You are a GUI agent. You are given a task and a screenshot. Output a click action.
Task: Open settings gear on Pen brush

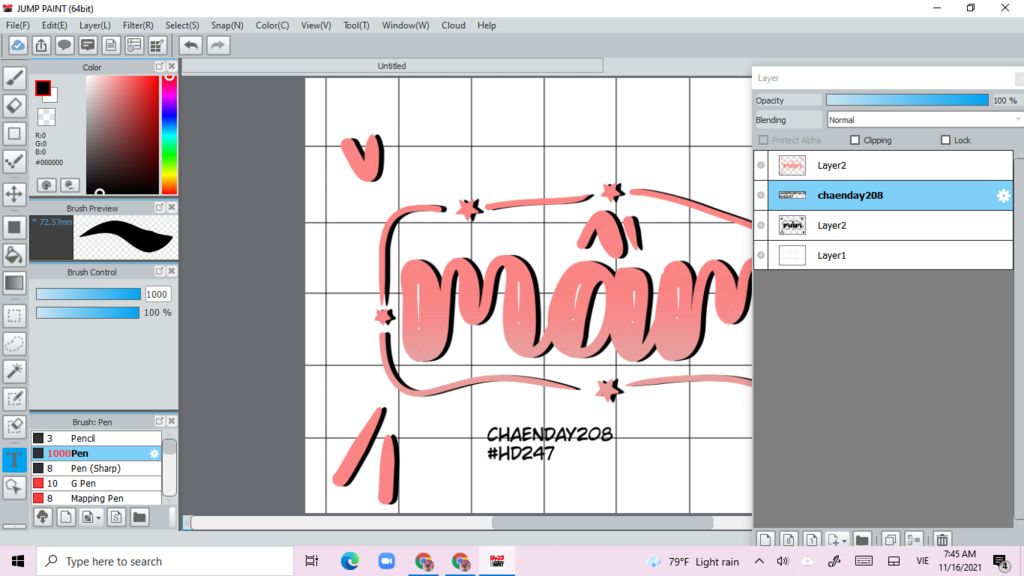(x=154, y=453)
